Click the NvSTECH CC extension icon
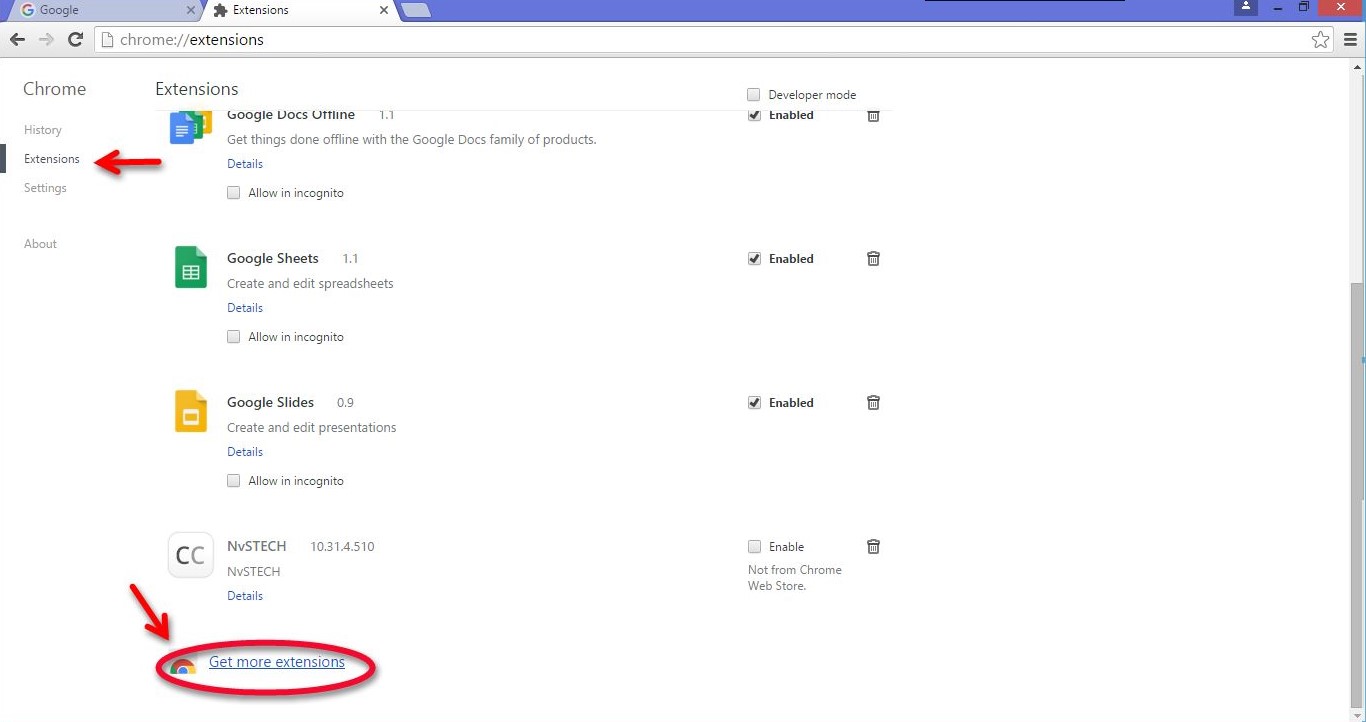Screen dimensions: 1366x722 [x=191, y=555]
